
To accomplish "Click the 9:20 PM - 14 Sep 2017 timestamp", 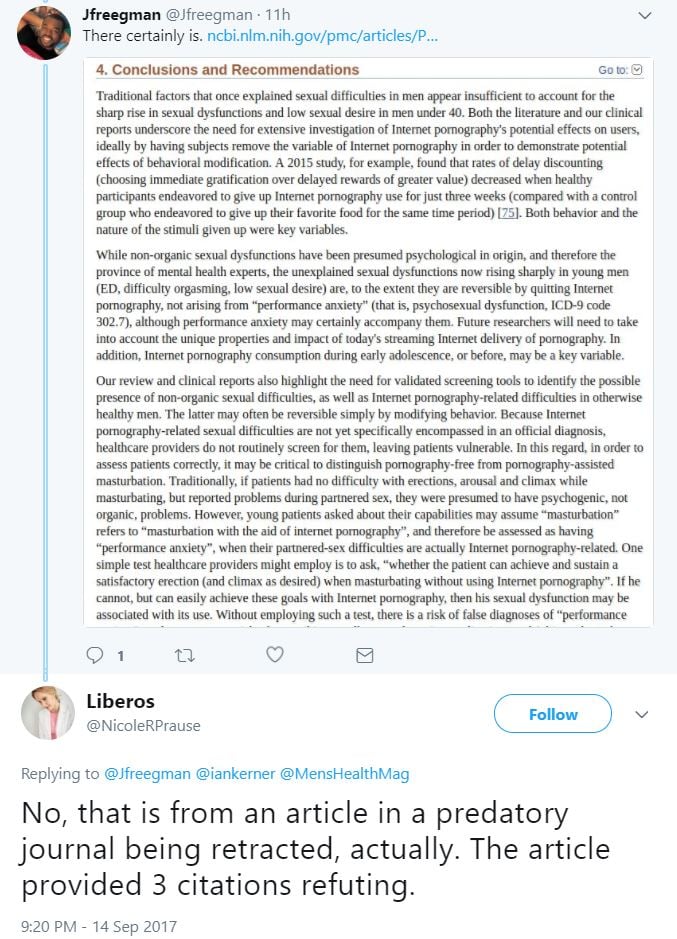I will (x=98, y=926).
